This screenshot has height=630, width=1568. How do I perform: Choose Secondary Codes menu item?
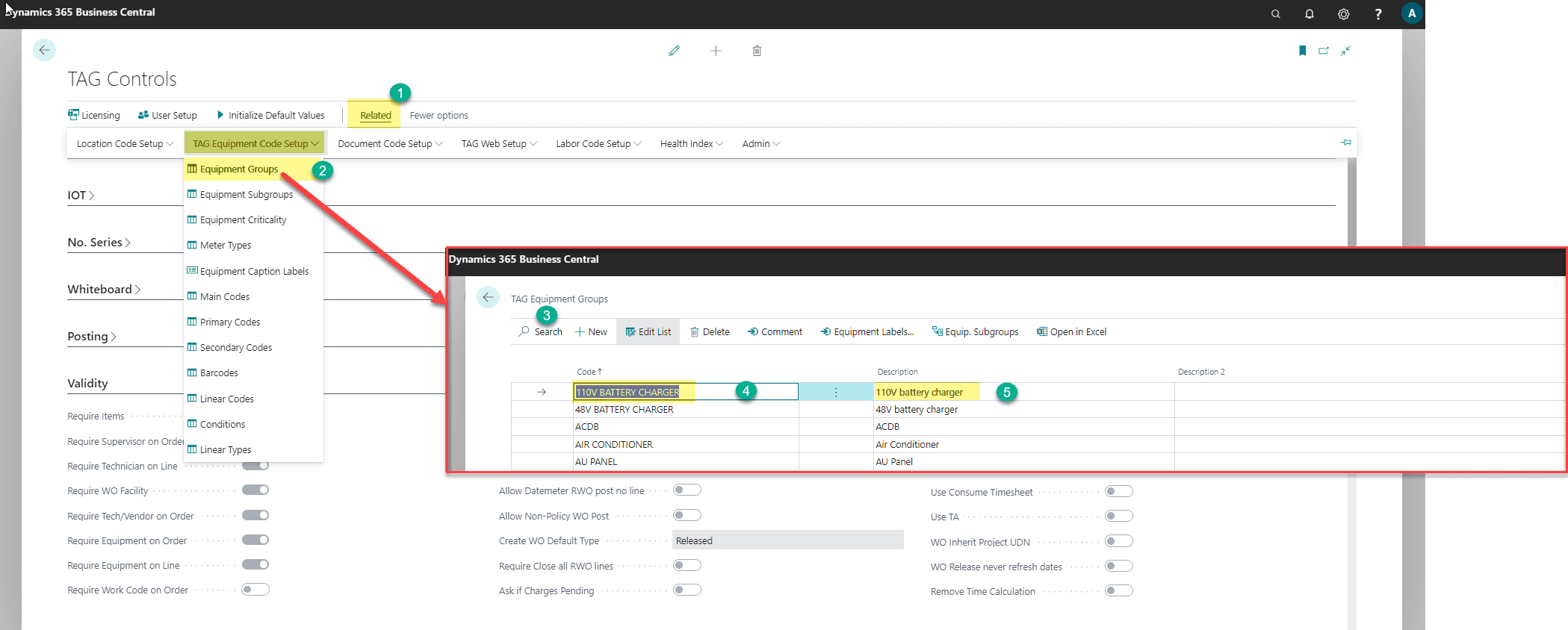click(253, 347)
